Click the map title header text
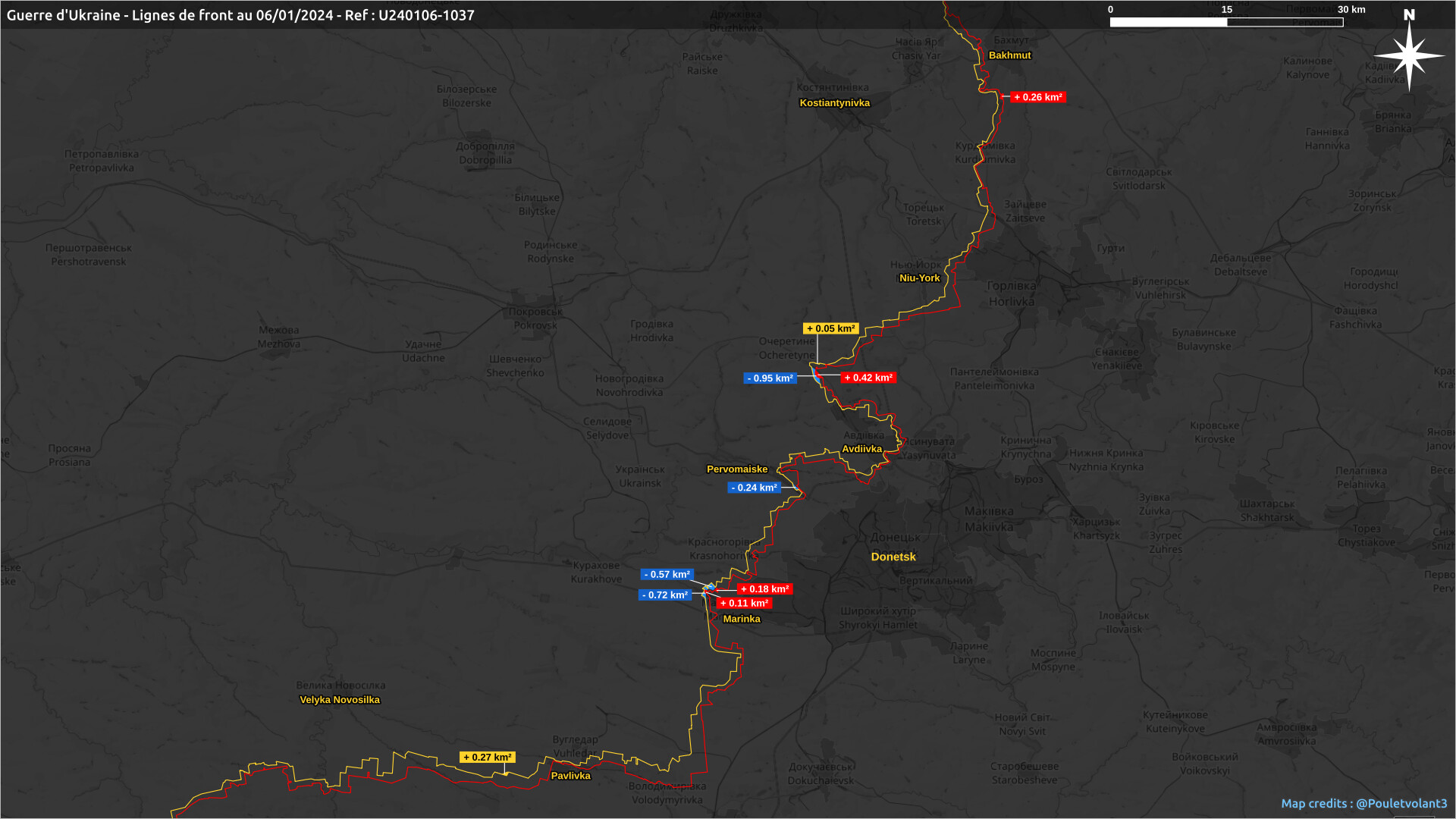 click(240, 15)
